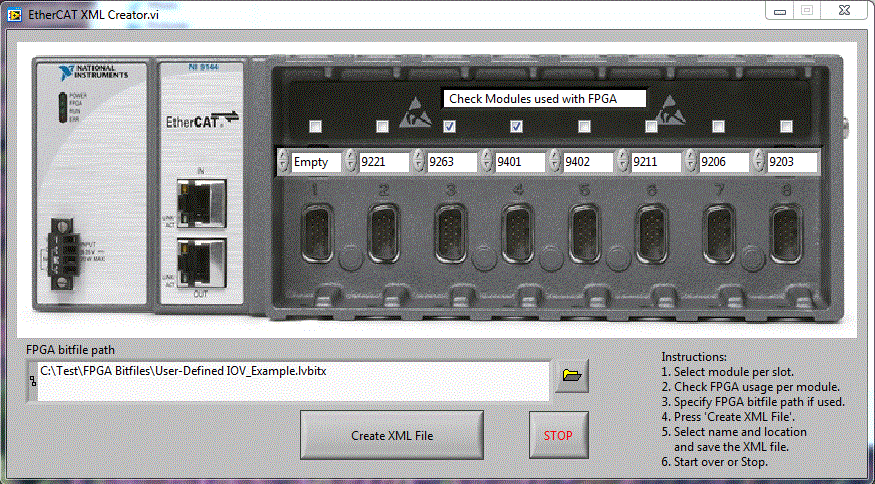This screenshot has width=875, height=484.
Task: Change slot 4 module using the 9401 stepper arrows
Action: [x=487, y=162]
